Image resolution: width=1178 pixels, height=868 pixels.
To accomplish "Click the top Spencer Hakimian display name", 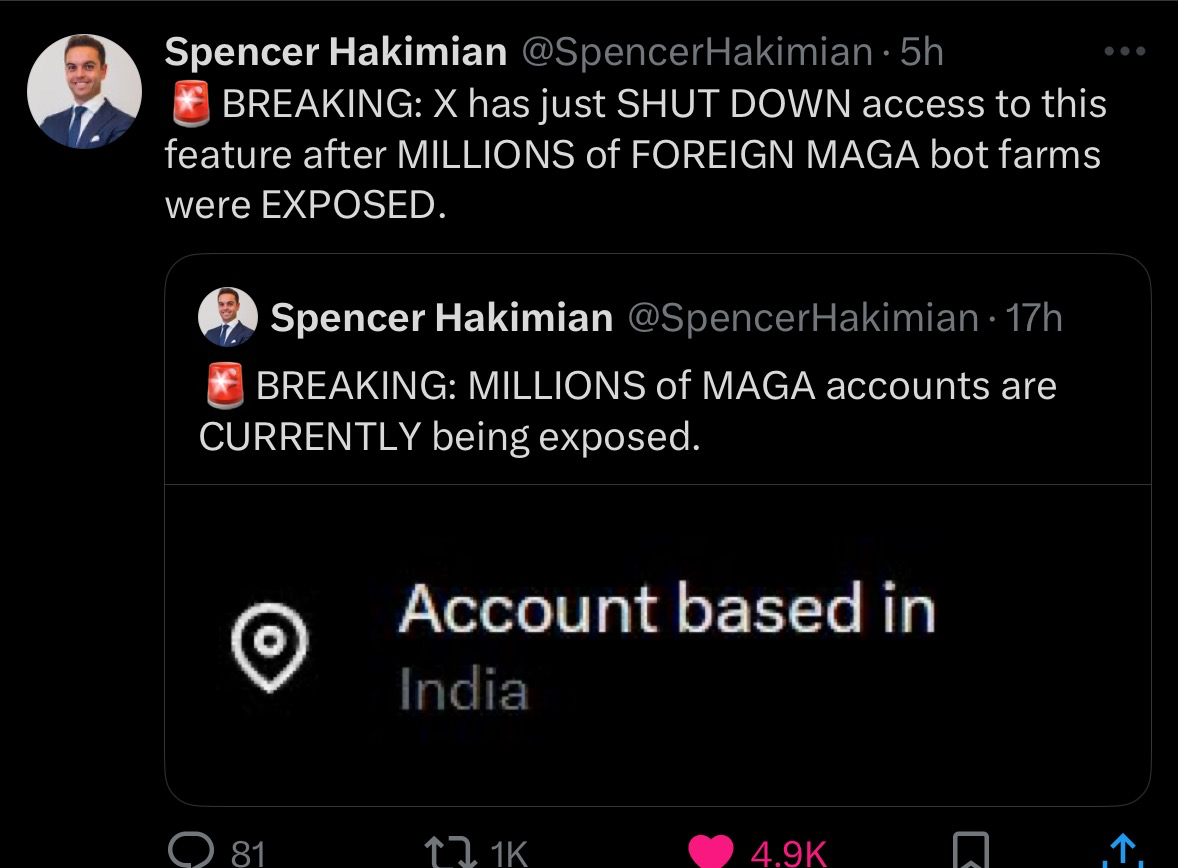I will tap(335, 52).
